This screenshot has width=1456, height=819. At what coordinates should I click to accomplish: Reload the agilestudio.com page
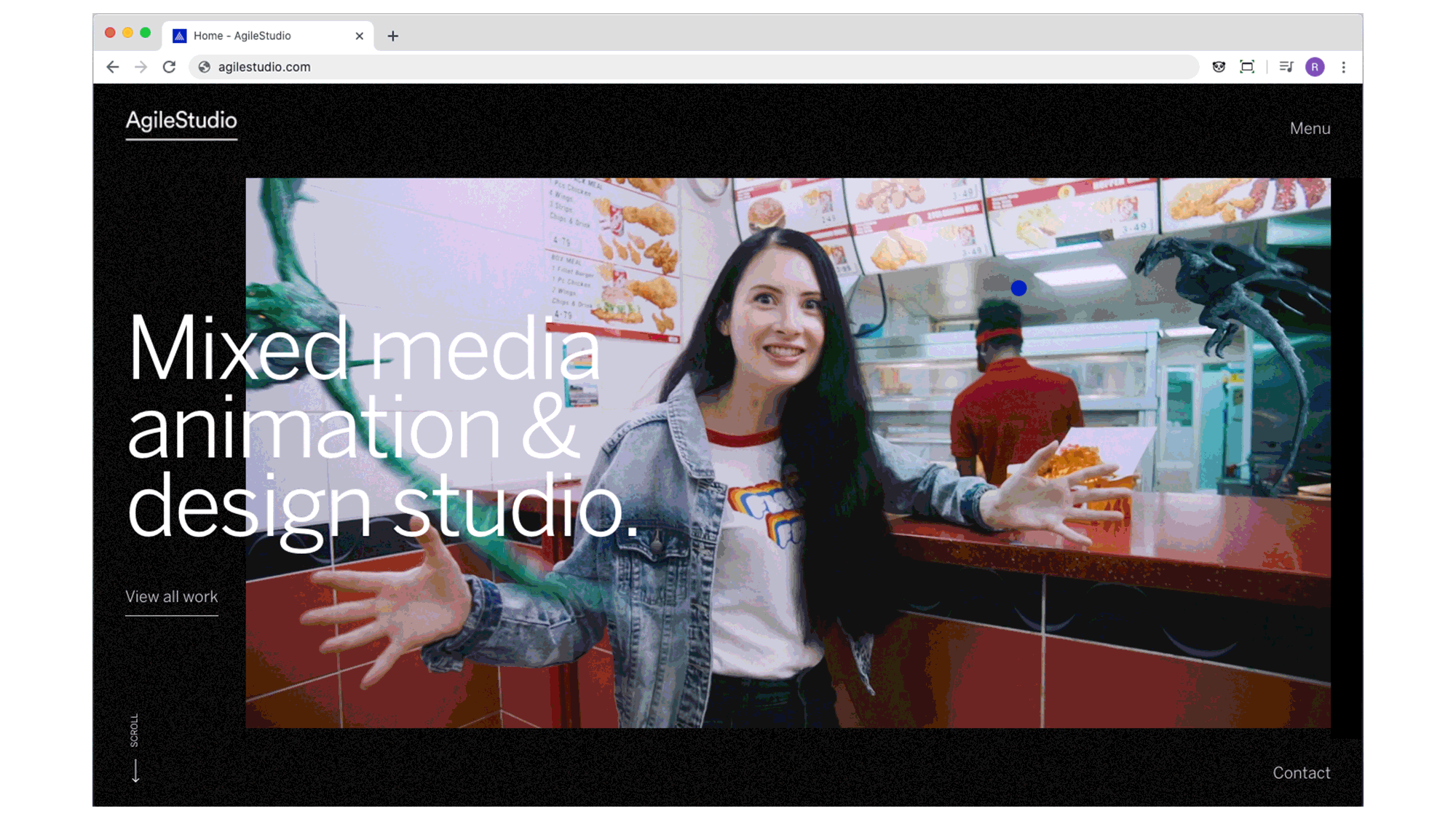click(169, 67)
